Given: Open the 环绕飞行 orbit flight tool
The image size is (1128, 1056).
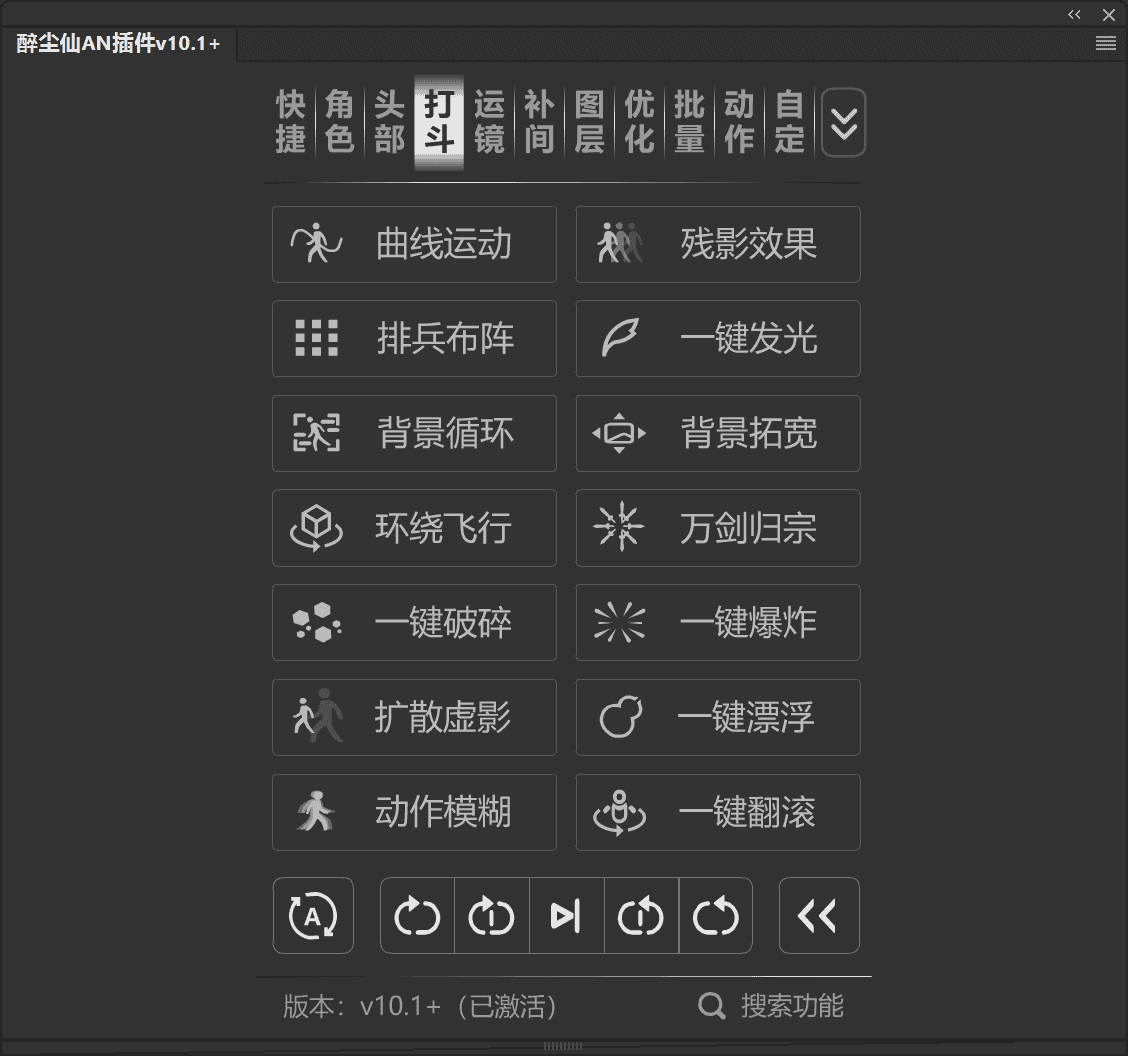Looking at the screenshot, I should tap(414, 528).
